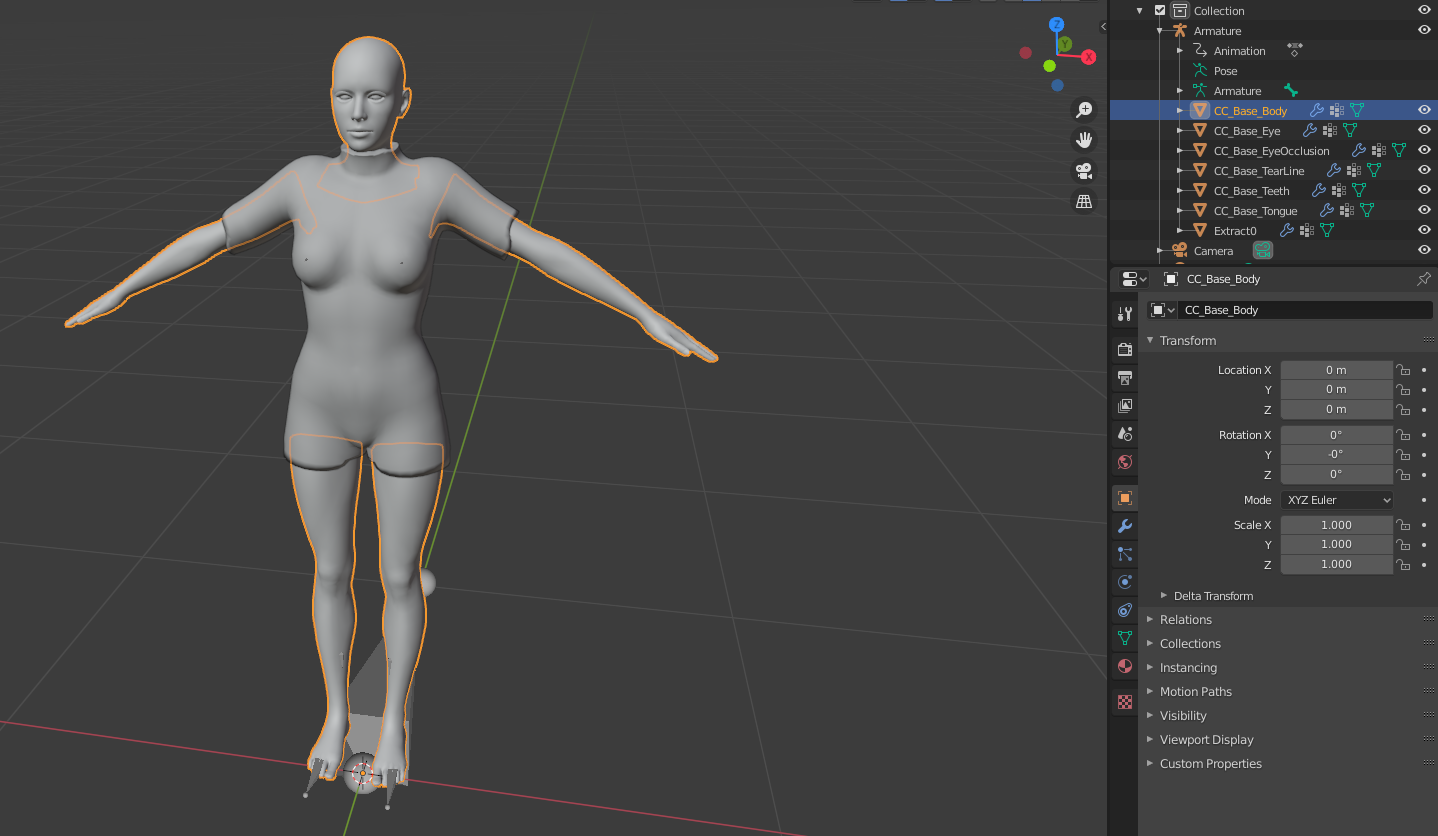Lock Scale Y with padlock toggle

(1403, 545)
